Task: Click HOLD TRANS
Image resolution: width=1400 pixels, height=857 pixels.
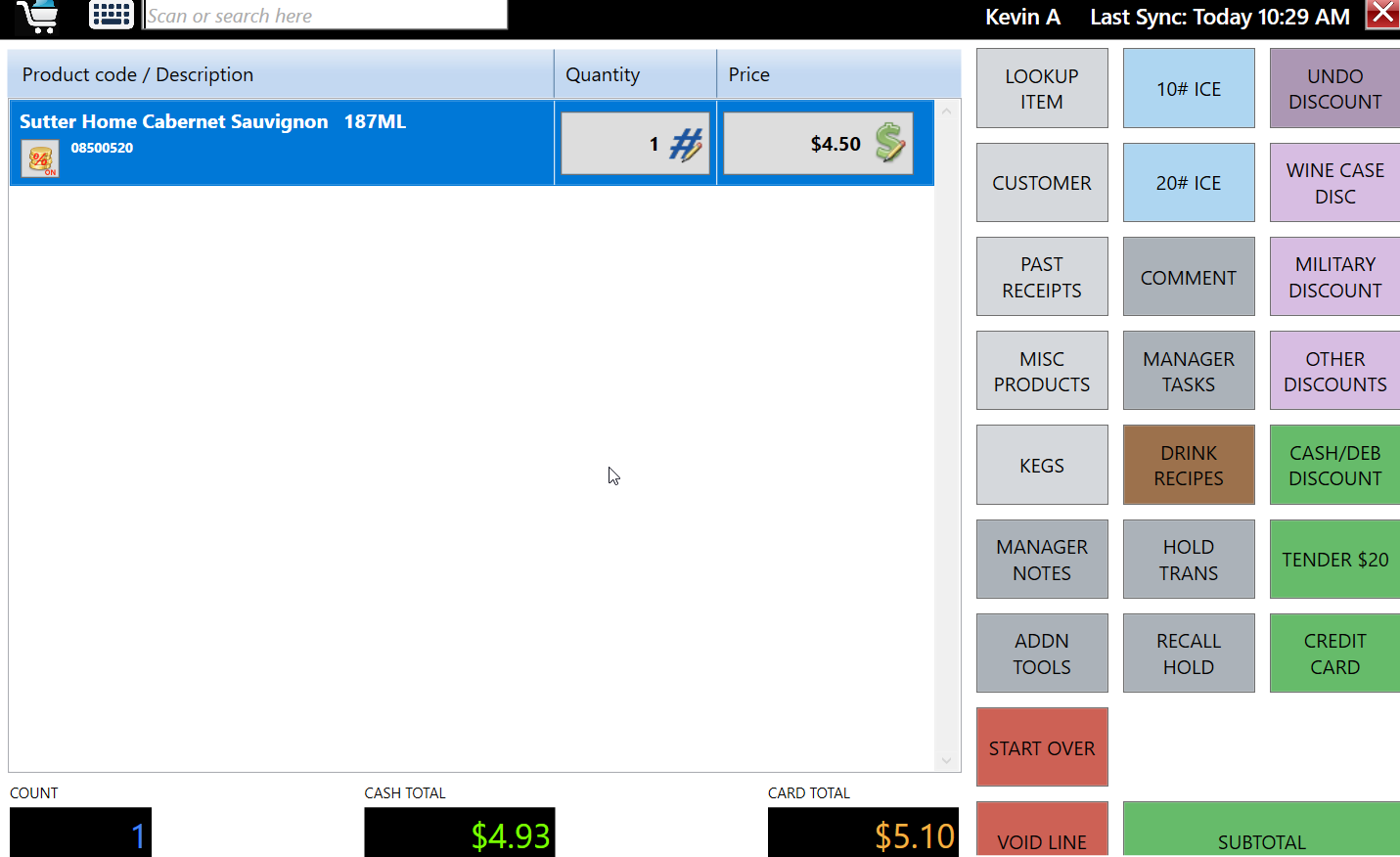Action: pos(1189,560)
